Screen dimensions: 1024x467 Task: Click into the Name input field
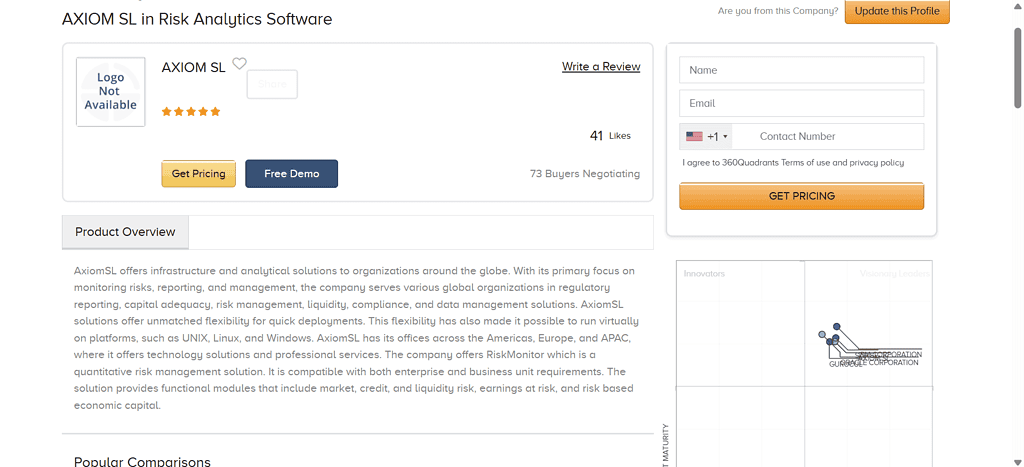801,70
